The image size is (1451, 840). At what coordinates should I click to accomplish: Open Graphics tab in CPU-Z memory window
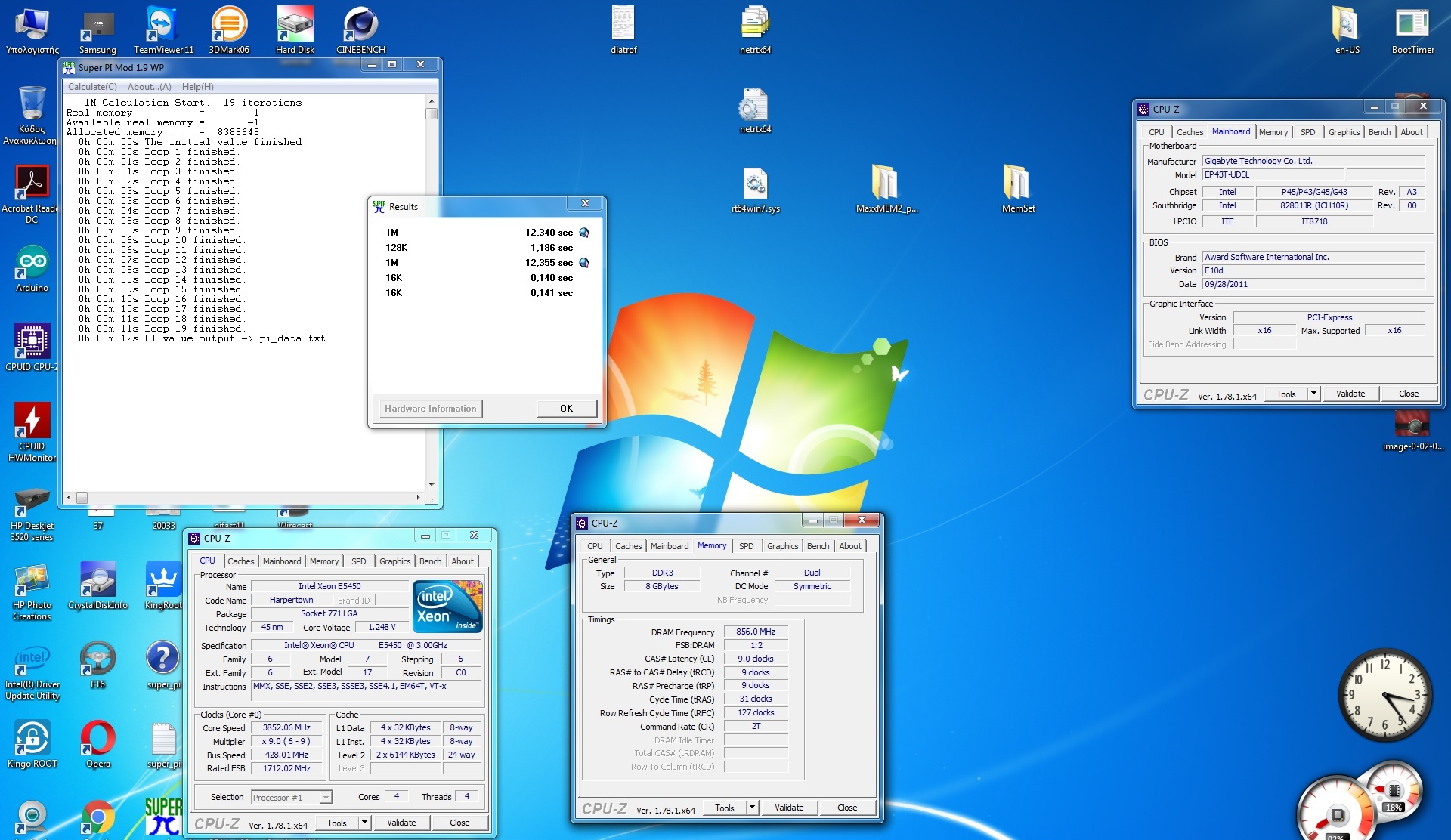782,546
